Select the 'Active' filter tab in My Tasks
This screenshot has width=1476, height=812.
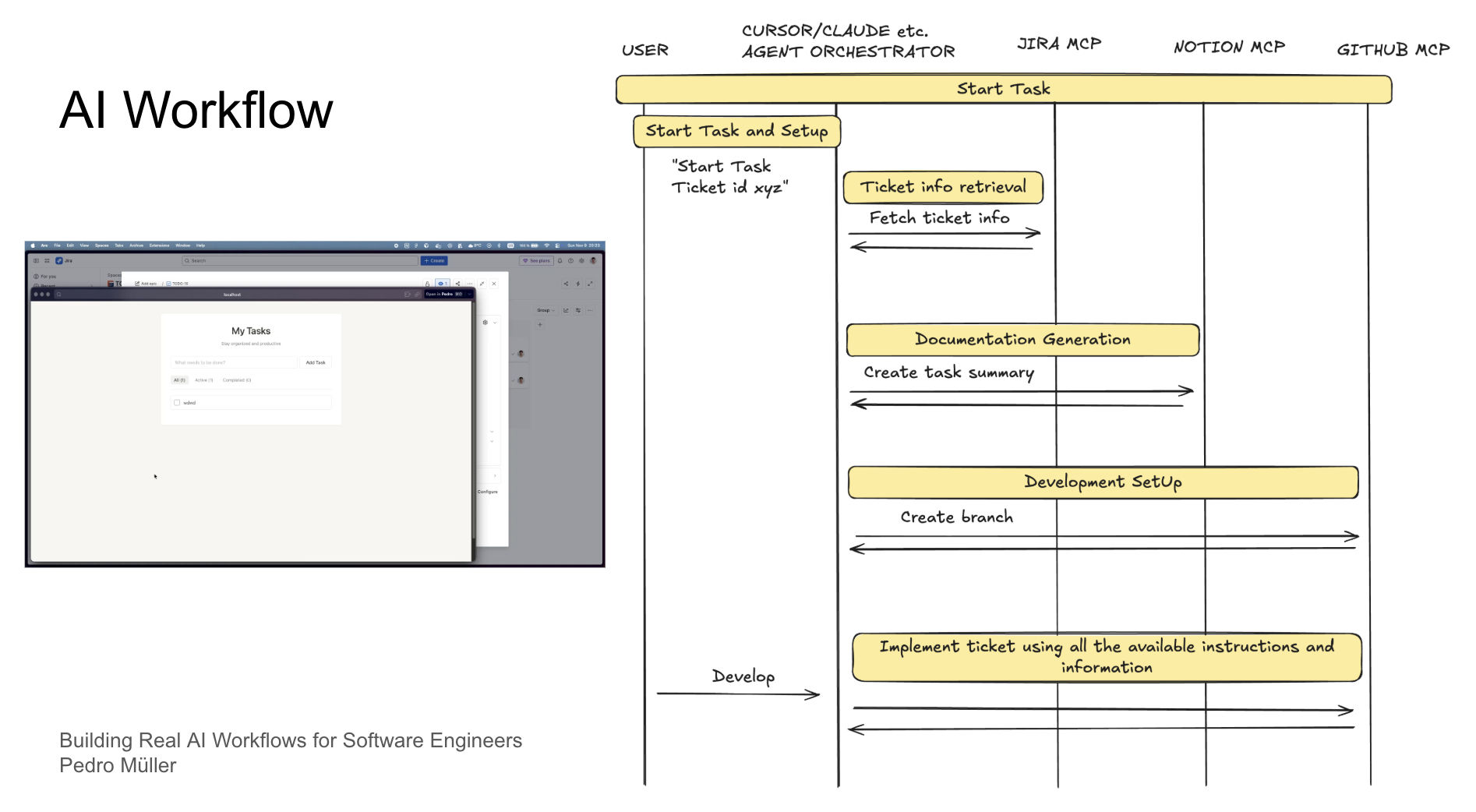pyautogui.click(x=204, y=380)
